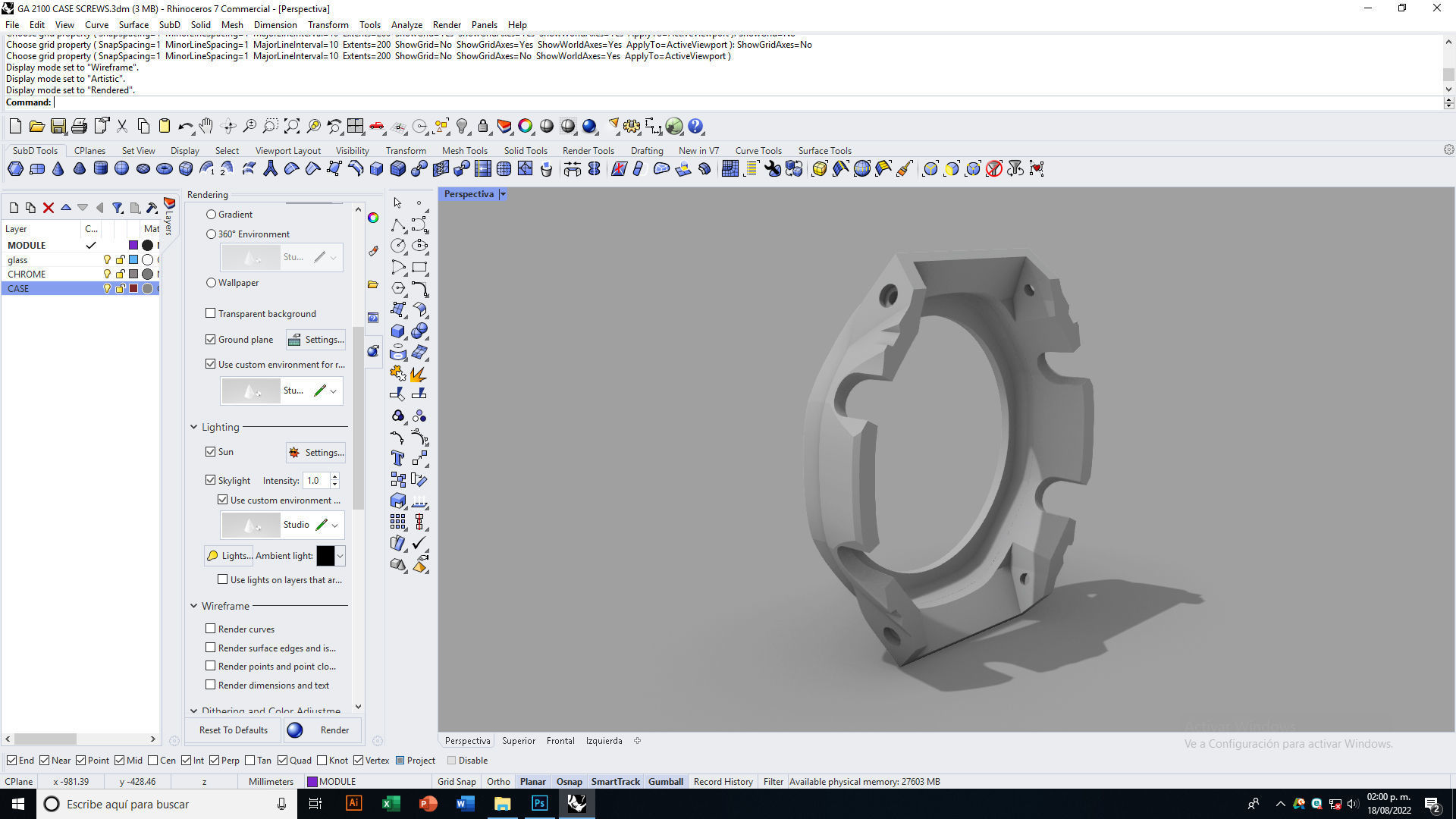Image resolution: width=1456 pixels, height=819 pixels.
Task: Toggle the Cen osnap checkbox
Action: (153, 761)
